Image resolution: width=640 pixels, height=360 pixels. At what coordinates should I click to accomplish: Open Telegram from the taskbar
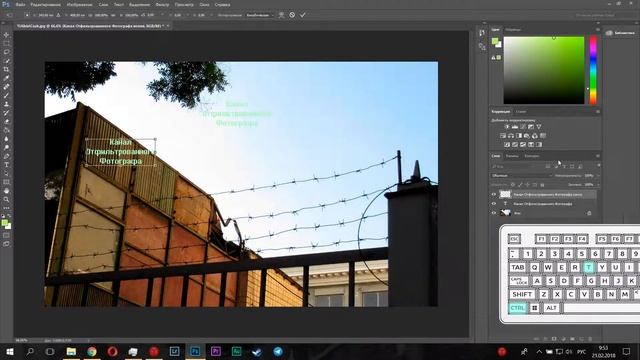(278, 351)
